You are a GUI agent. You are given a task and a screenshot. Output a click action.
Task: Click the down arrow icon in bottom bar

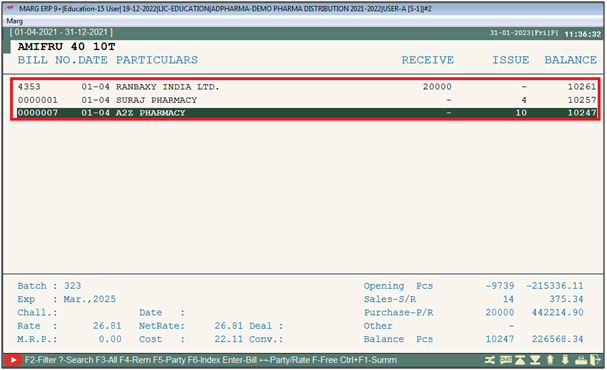tap(565, 360)
